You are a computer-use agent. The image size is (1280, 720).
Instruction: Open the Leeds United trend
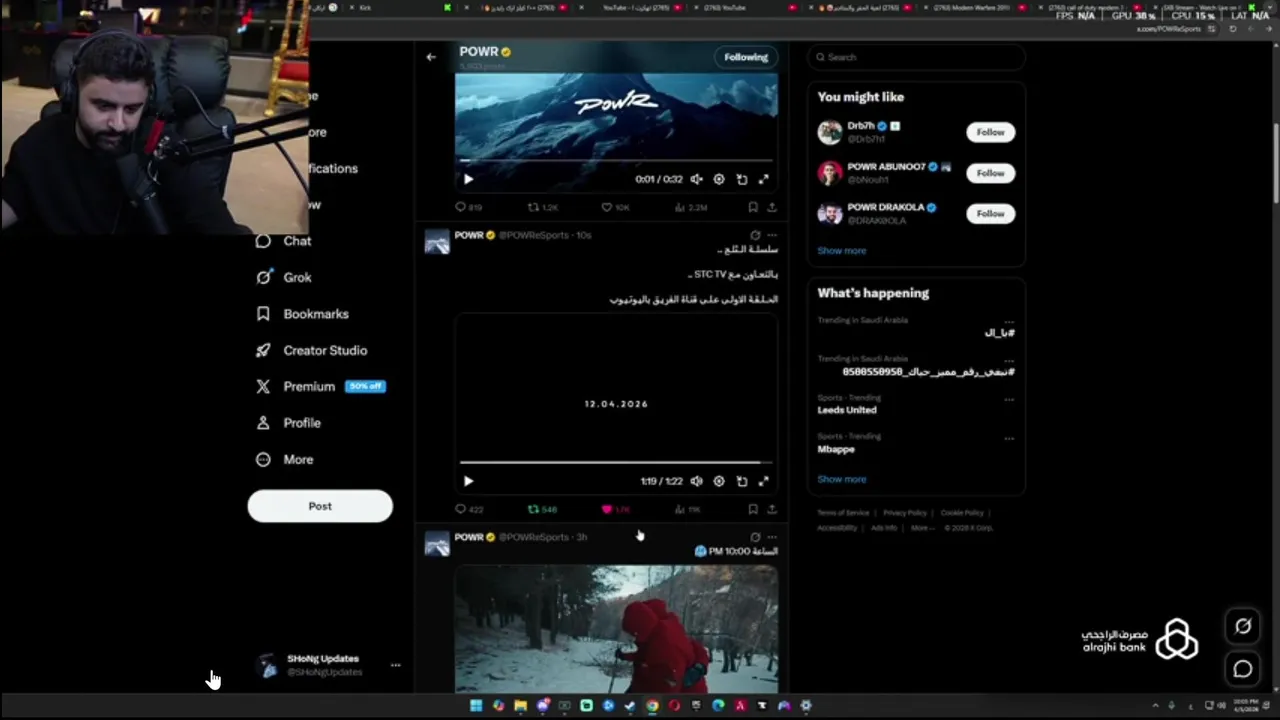(847, 410)
